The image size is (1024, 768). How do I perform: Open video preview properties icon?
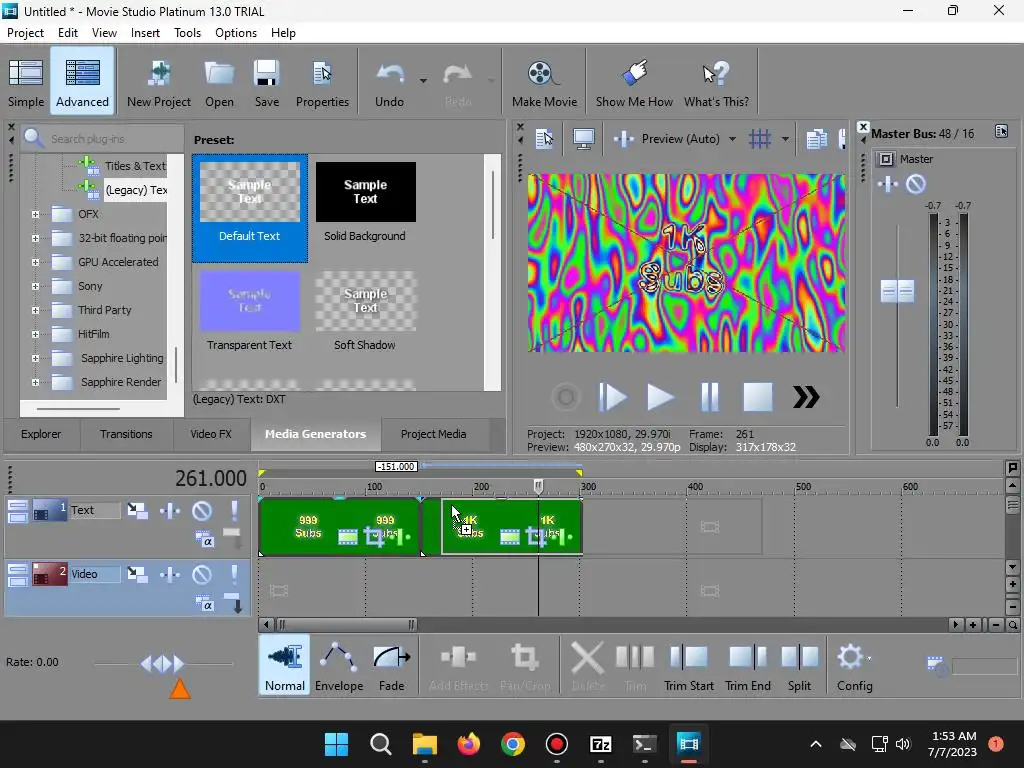click(543, 138)
